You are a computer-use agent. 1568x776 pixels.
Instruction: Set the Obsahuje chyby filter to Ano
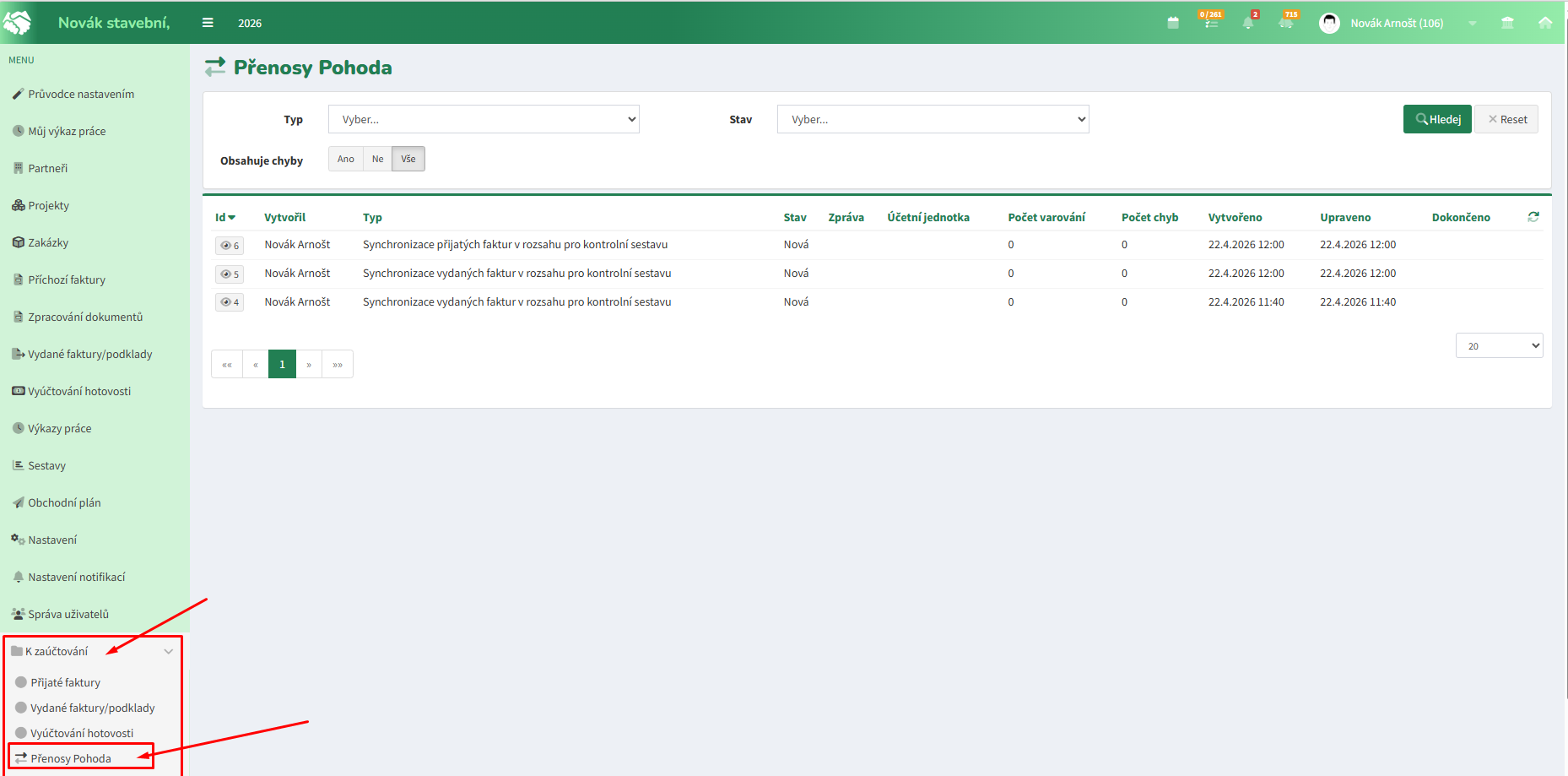tap(346, 159)
